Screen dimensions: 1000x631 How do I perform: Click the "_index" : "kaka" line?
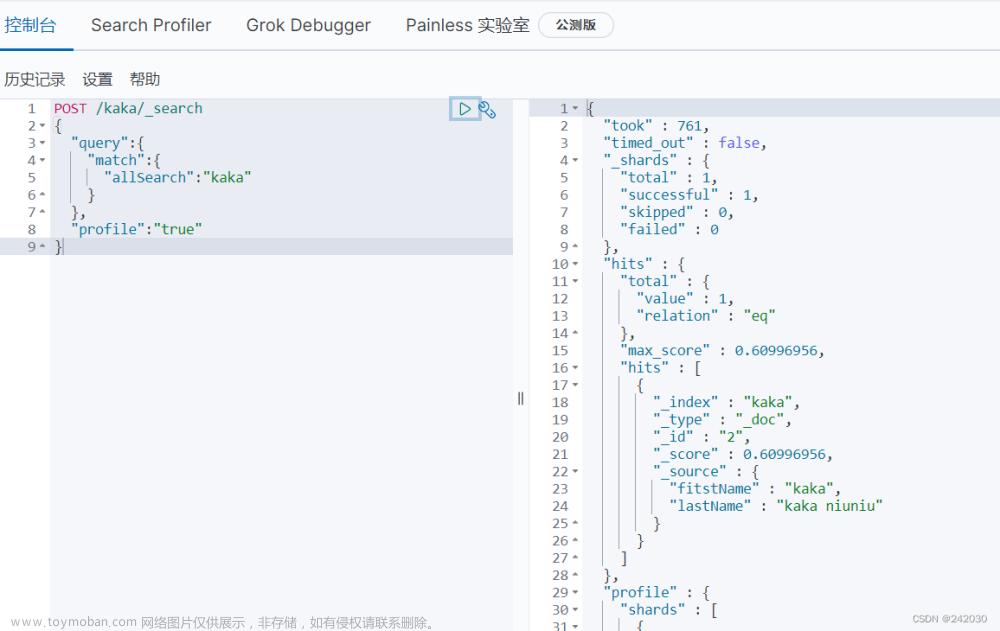(726, 402)
